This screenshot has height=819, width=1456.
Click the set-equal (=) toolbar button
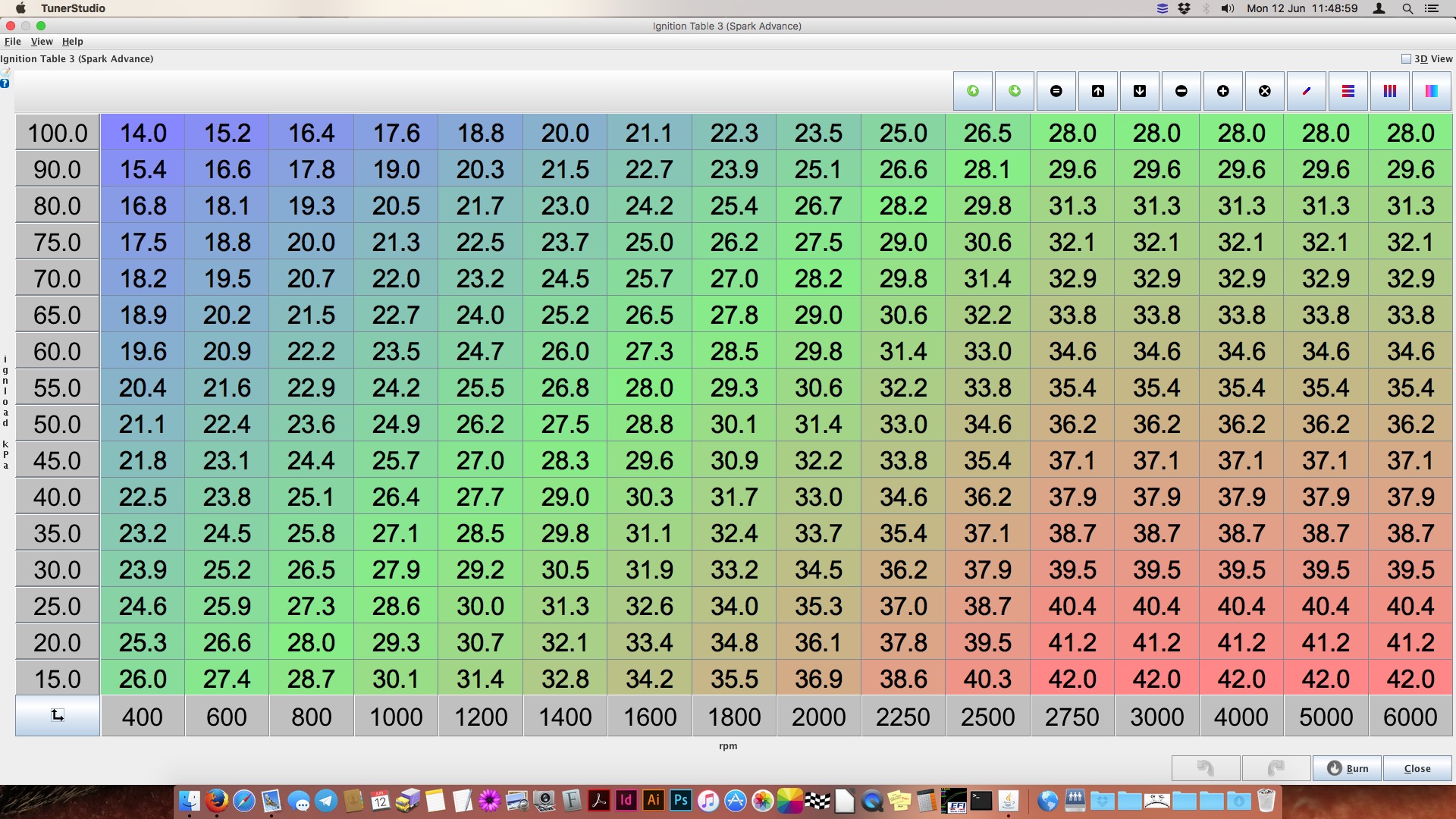click(1056, 91)
